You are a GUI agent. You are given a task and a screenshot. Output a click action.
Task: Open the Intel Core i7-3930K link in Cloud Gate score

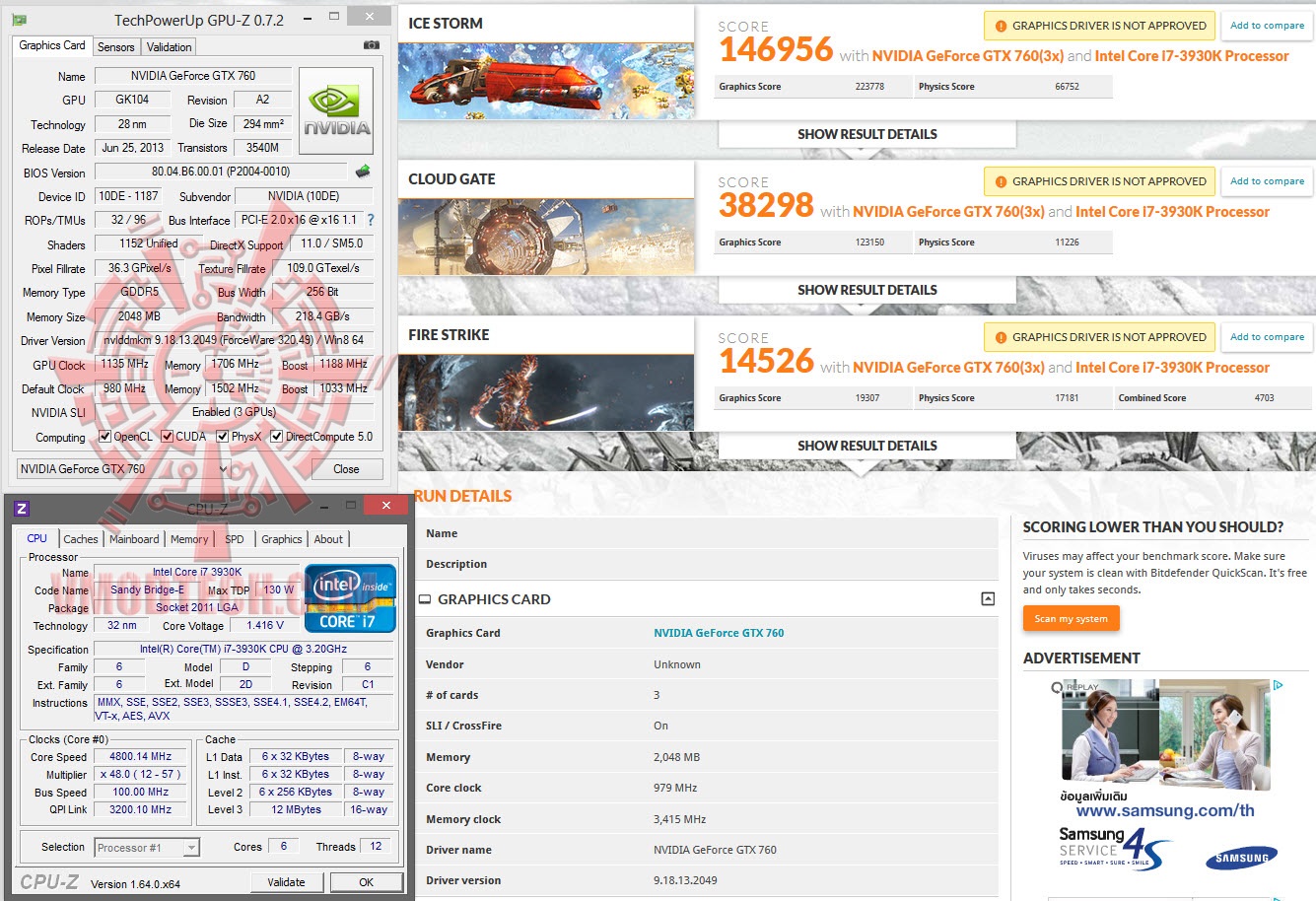[1173, 212]
